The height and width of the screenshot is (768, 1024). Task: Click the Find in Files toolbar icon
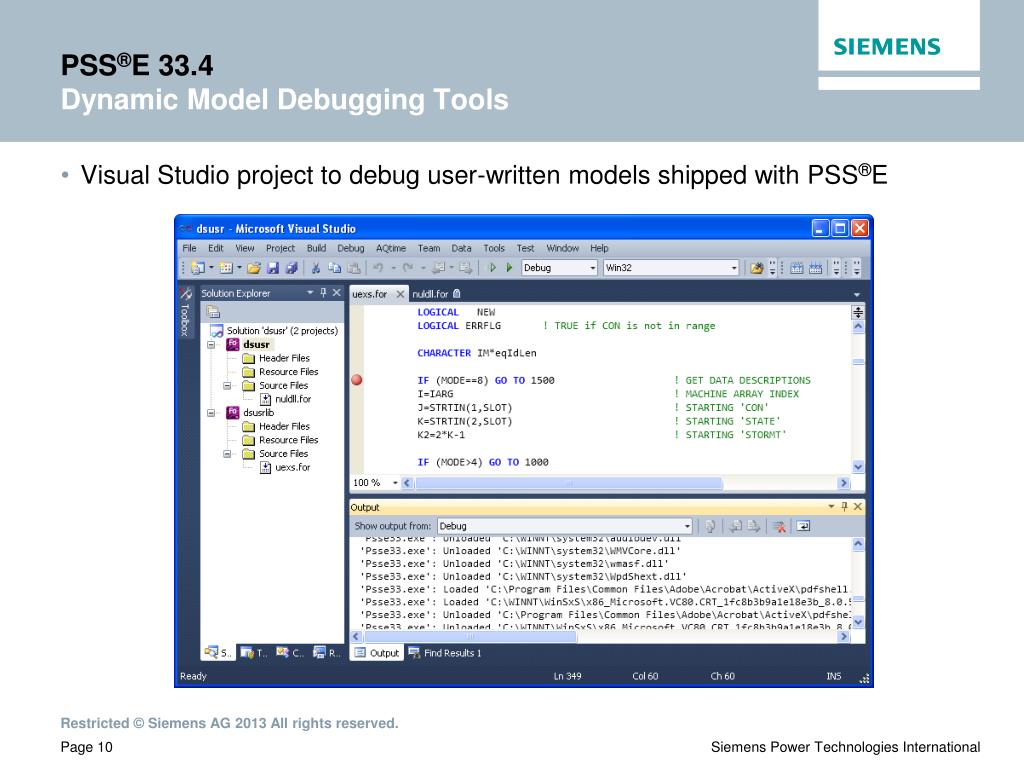click(756, 268)
